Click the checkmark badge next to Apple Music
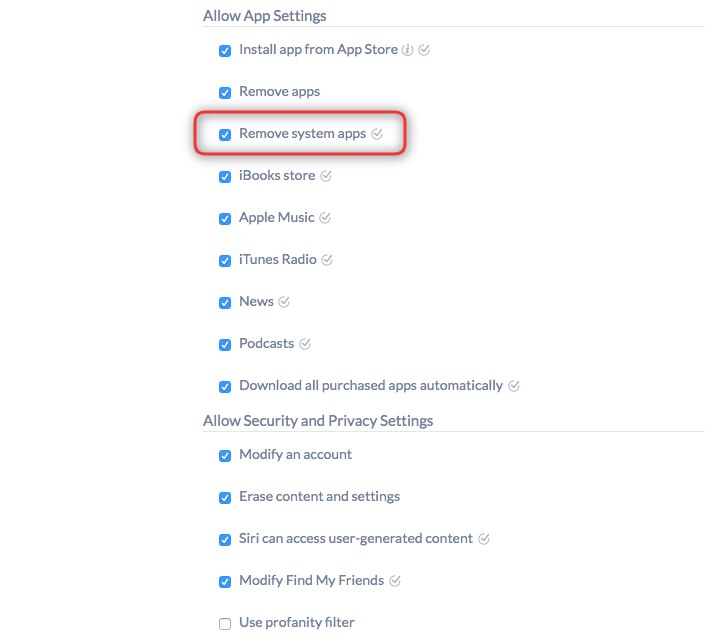This screenshot has height=640, width=705. click(x=325, y=218)
